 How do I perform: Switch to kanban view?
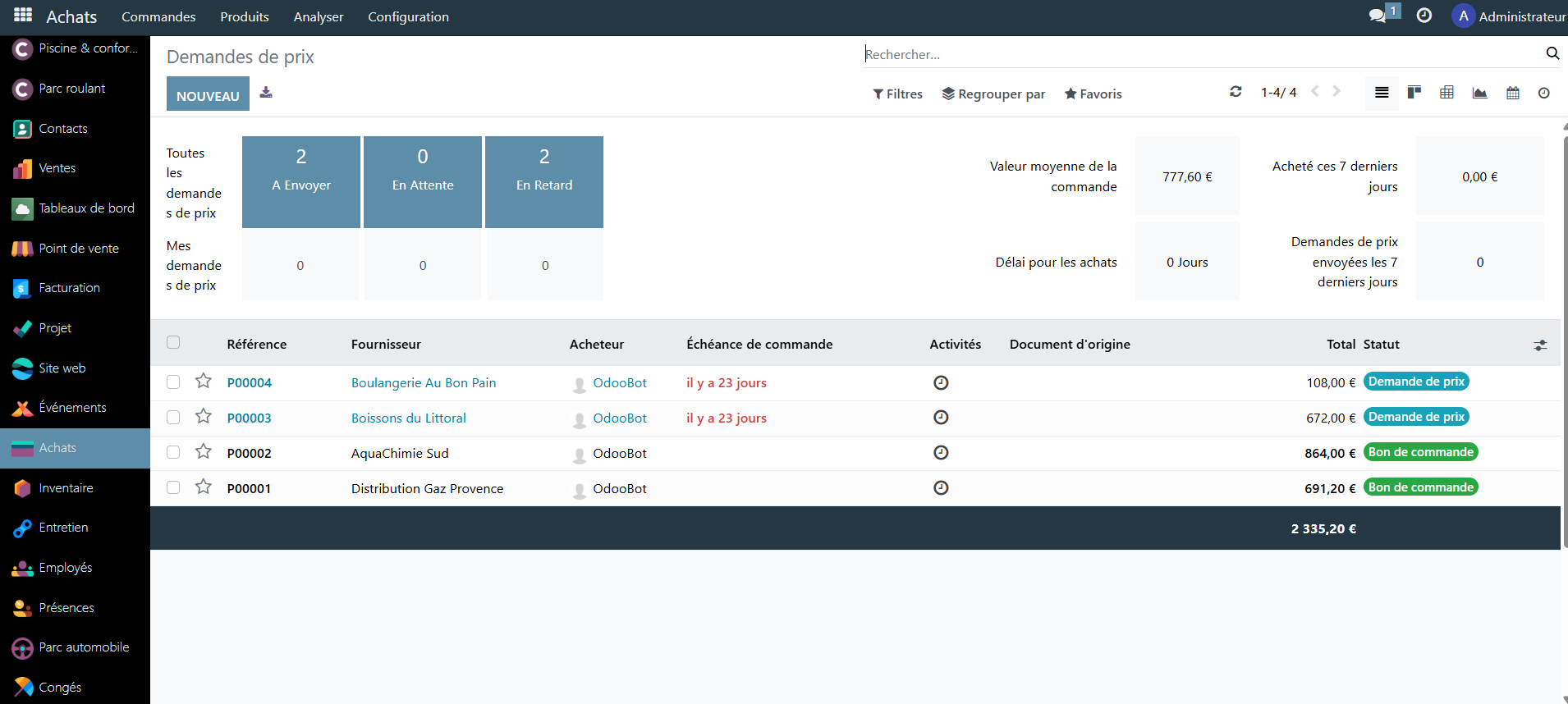(x=1414, y=93)
